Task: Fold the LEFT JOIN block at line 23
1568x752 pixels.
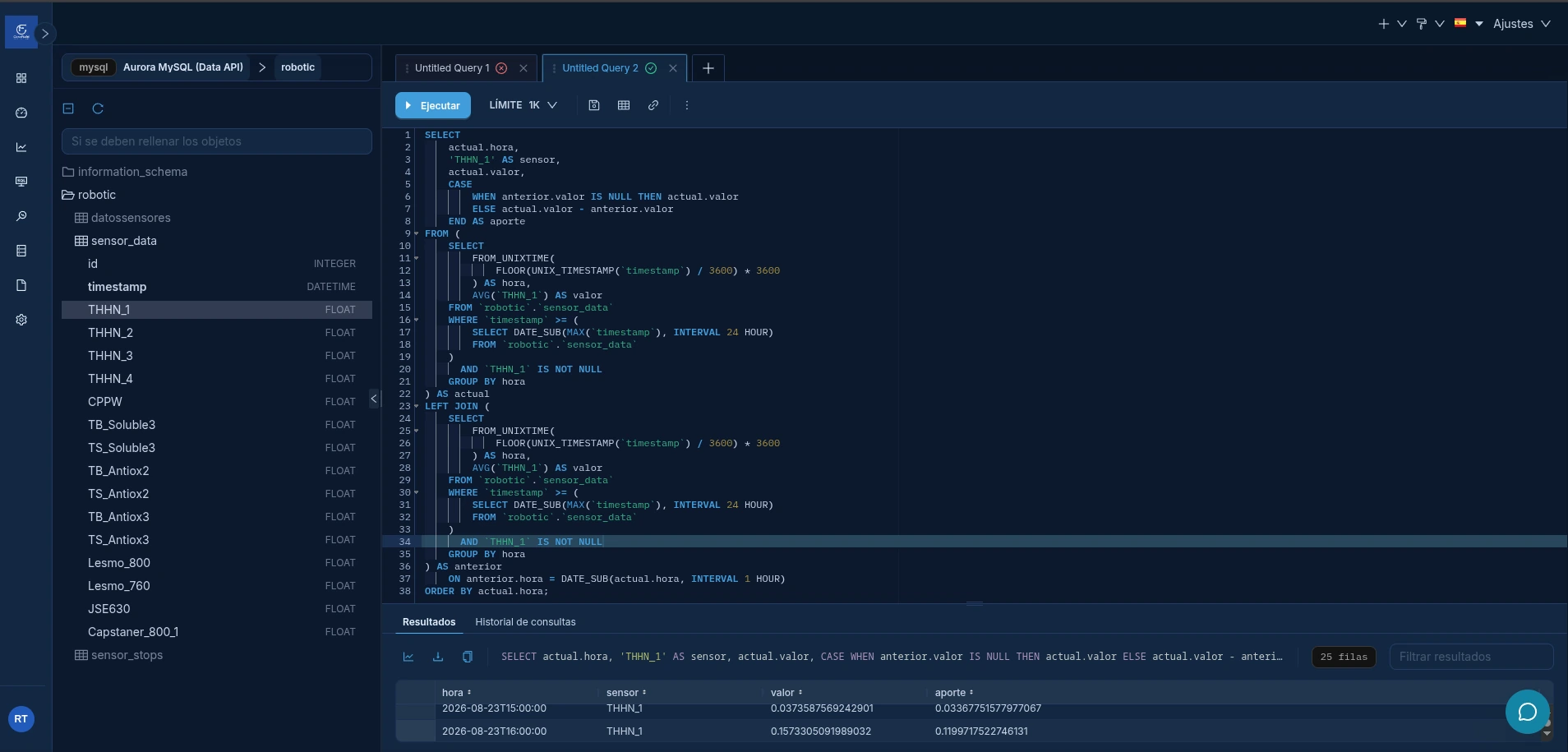Action: [417, 406]
